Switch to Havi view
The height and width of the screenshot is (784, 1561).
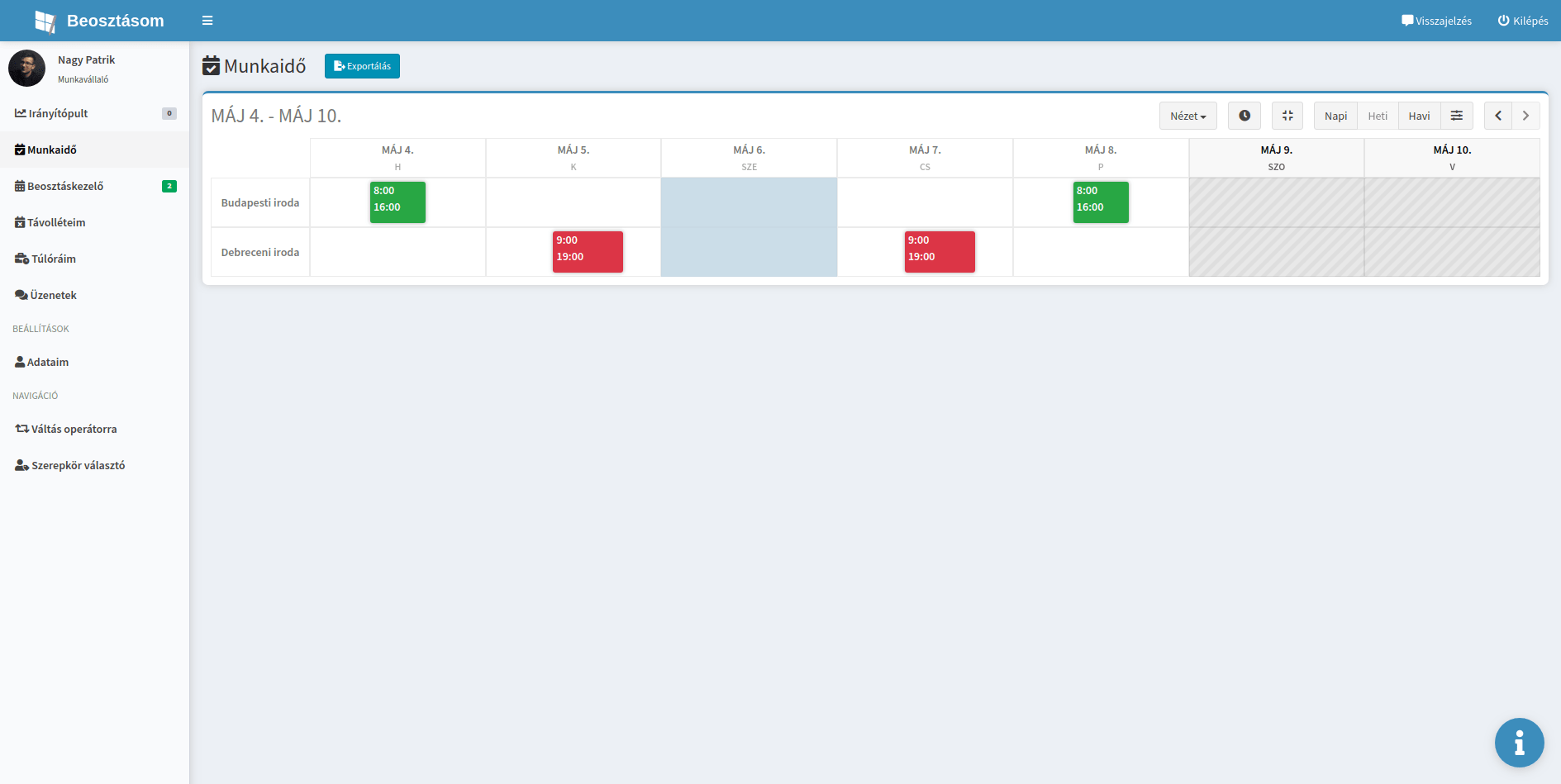click(x=1419, y=116)
